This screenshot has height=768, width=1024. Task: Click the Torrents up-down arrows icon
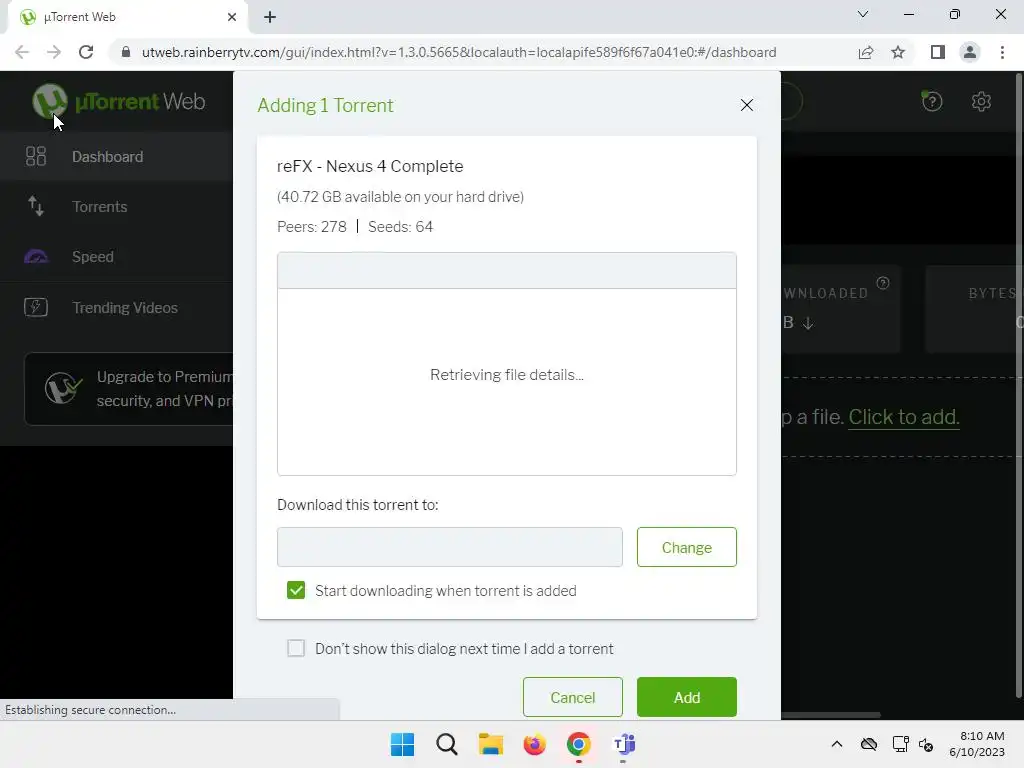point(36,206)
